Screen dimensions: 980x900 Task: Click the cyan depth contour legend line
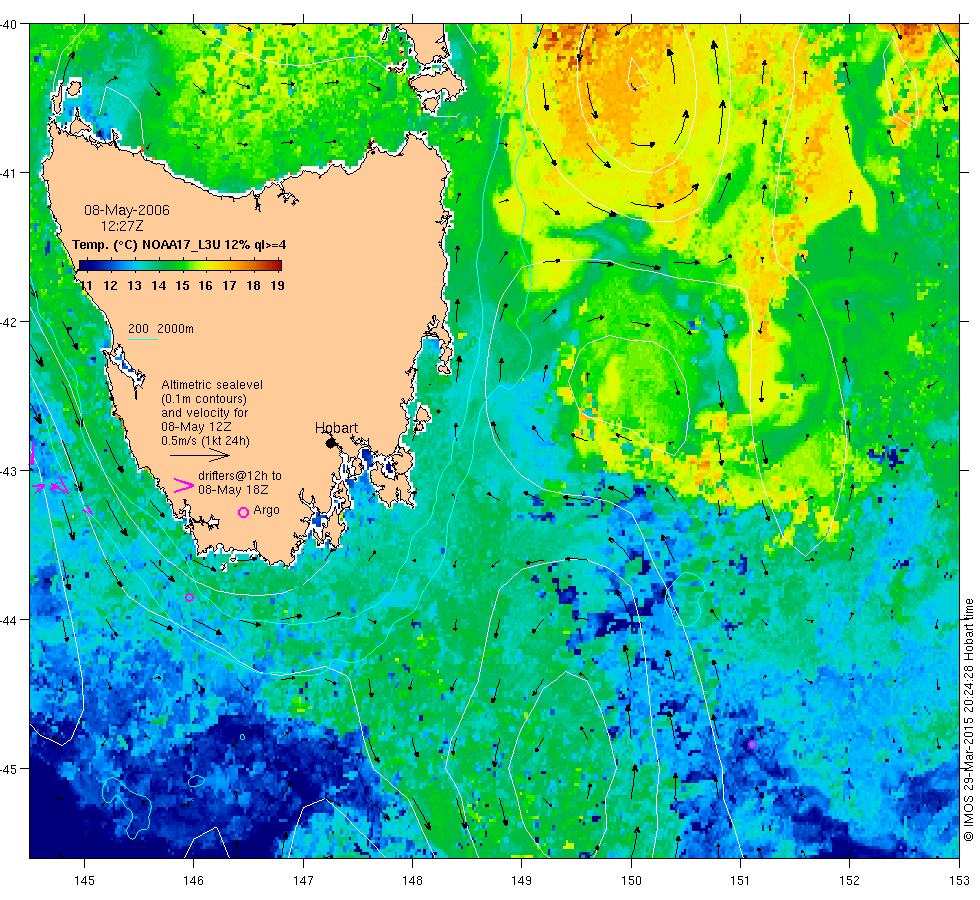click(142, 339)
